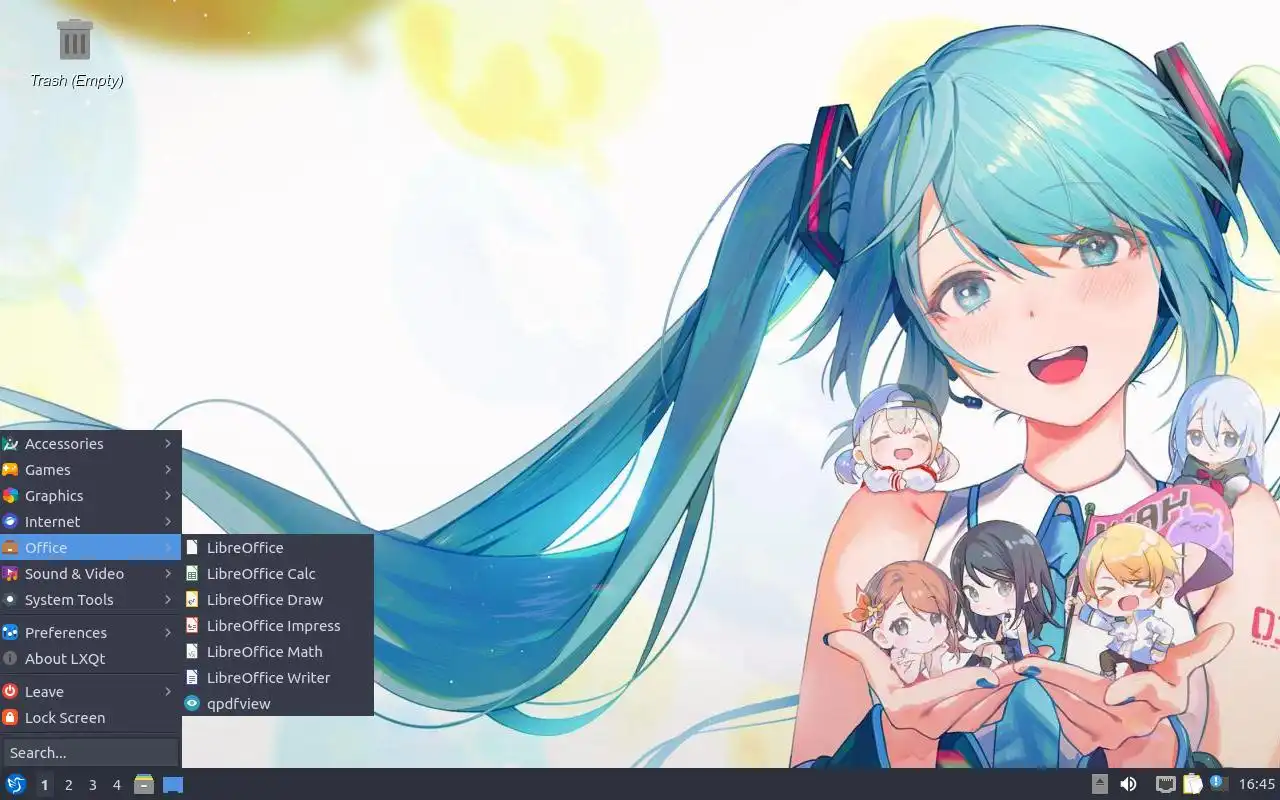Expand the Accessories category

90,443
